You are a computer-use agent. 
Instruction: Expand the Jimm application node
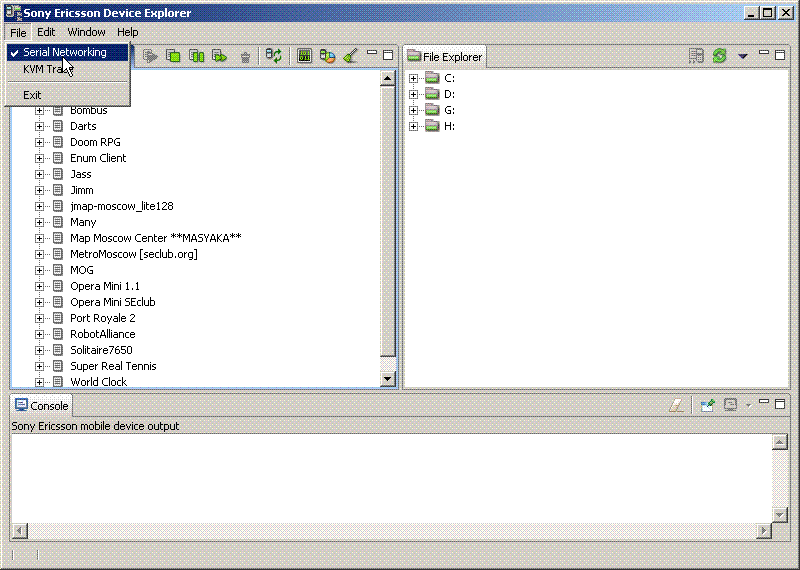tap(39, 190)
